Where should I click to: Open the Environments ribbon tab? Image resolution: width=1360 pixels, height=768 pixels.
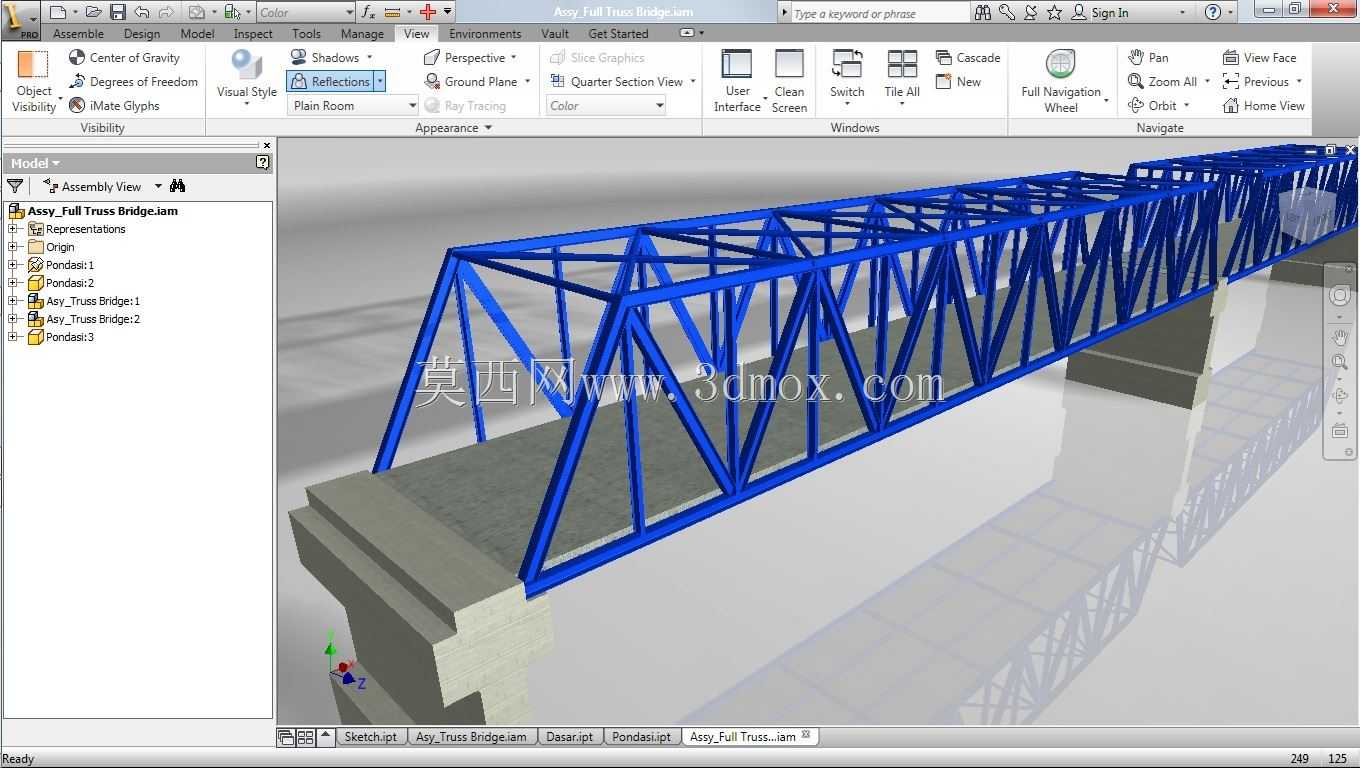[x=485, y=33]
